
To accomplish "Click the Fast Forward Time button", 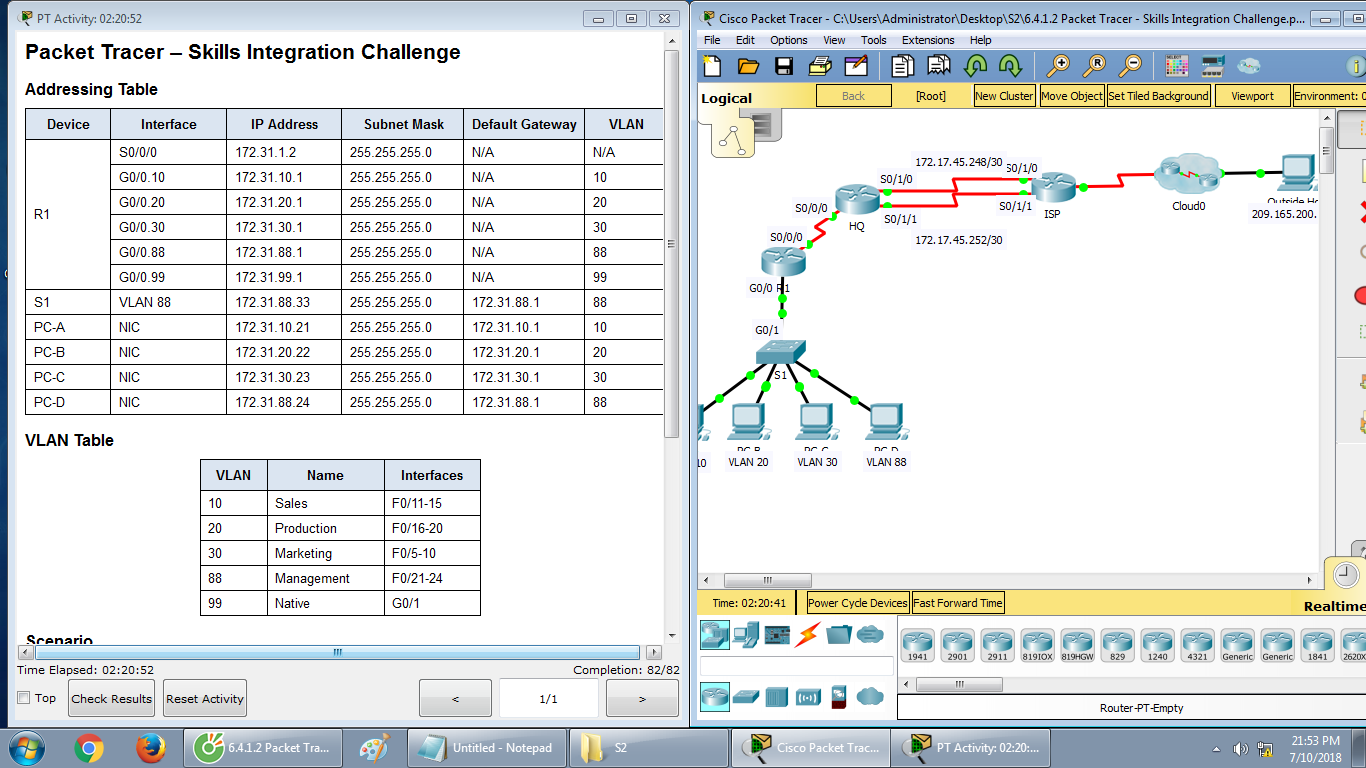I will click(x=958, y=603).
